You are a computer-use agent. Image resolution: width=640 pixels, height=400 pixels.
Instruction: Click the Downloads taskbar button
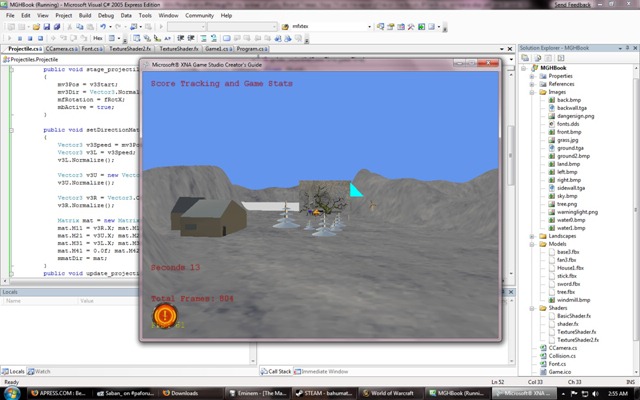pos(192,393)
